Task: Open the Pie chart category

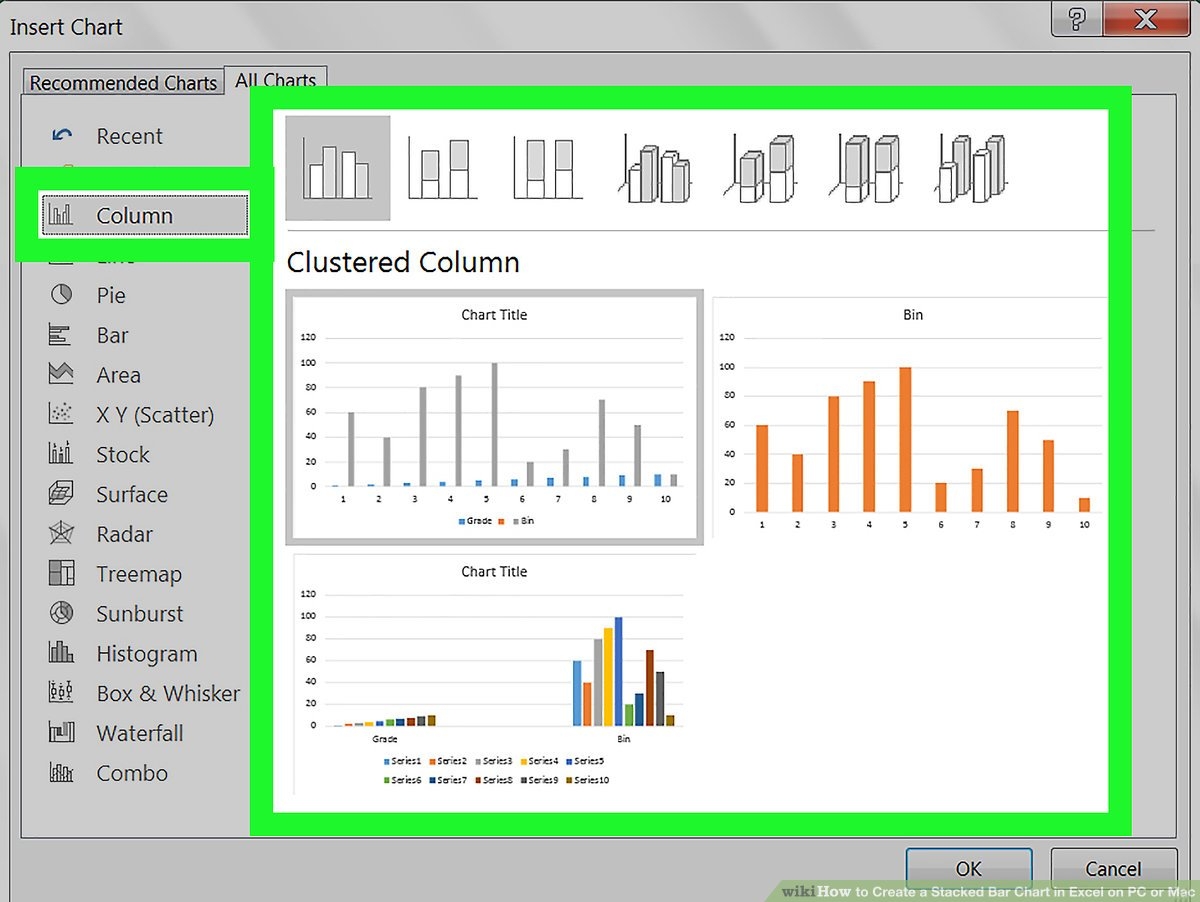Action: coord(110,296)
